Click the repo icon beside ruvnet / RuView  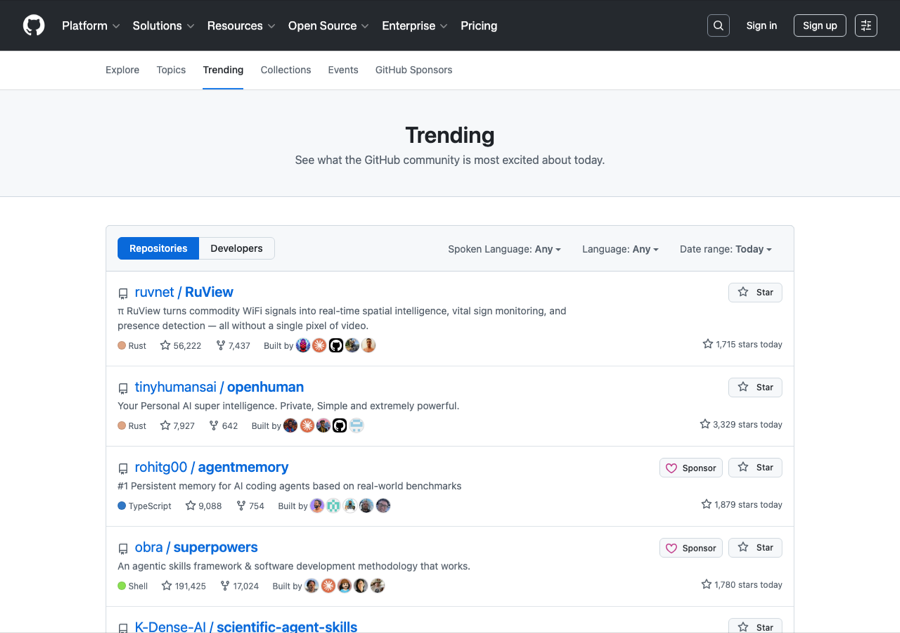[x=123, y=294]
